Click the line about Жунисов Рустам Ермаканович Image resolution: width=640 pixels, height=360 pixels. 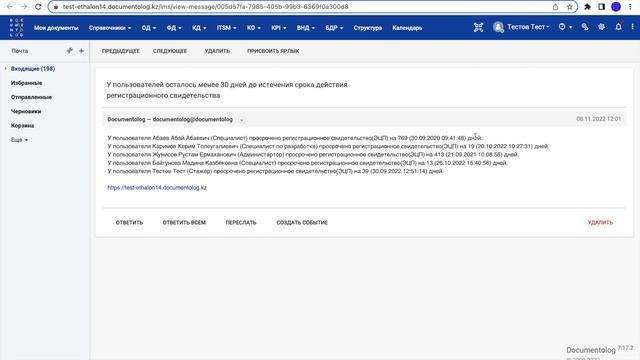click(313, 155)
